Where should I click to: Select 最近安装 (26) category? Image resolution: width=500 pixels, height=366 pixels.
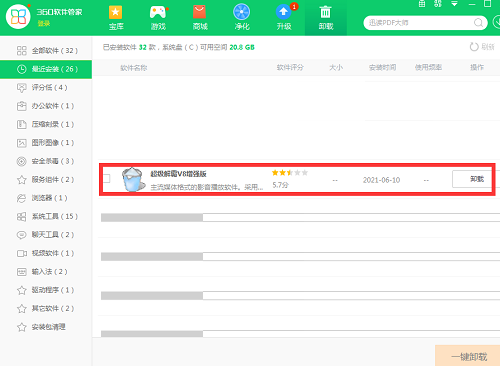pos(46,69)
